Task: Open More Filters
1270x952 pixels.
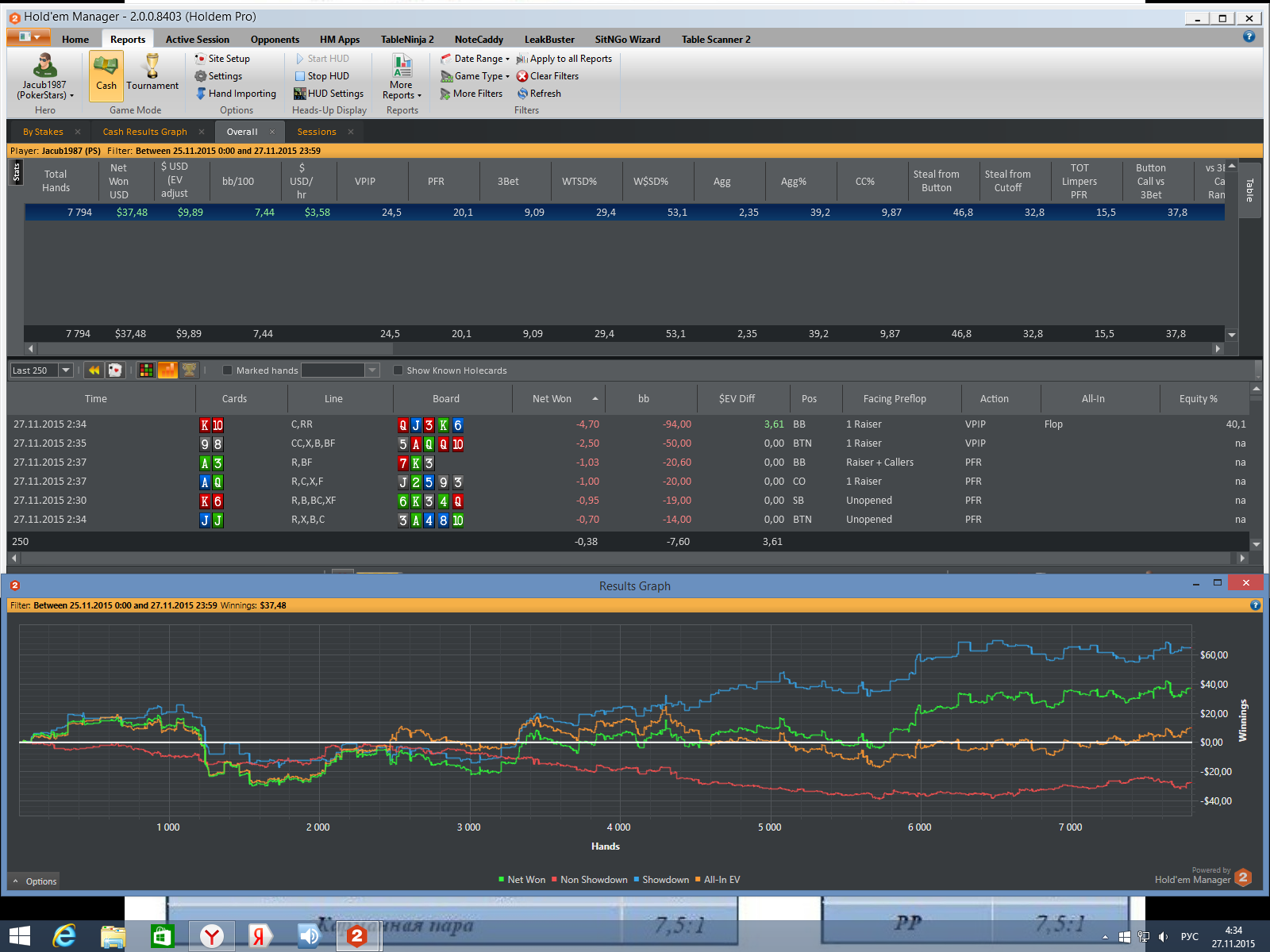Action: pyautogui.click(x=471, y=94)
